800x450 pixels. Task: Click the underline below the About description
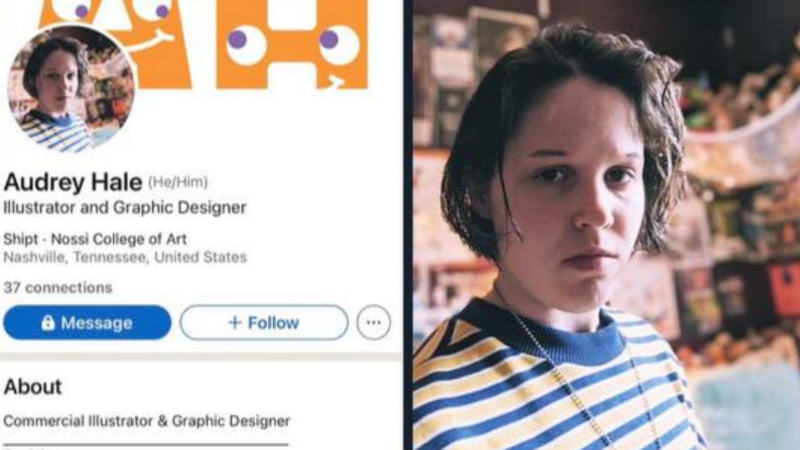point(146,445)
